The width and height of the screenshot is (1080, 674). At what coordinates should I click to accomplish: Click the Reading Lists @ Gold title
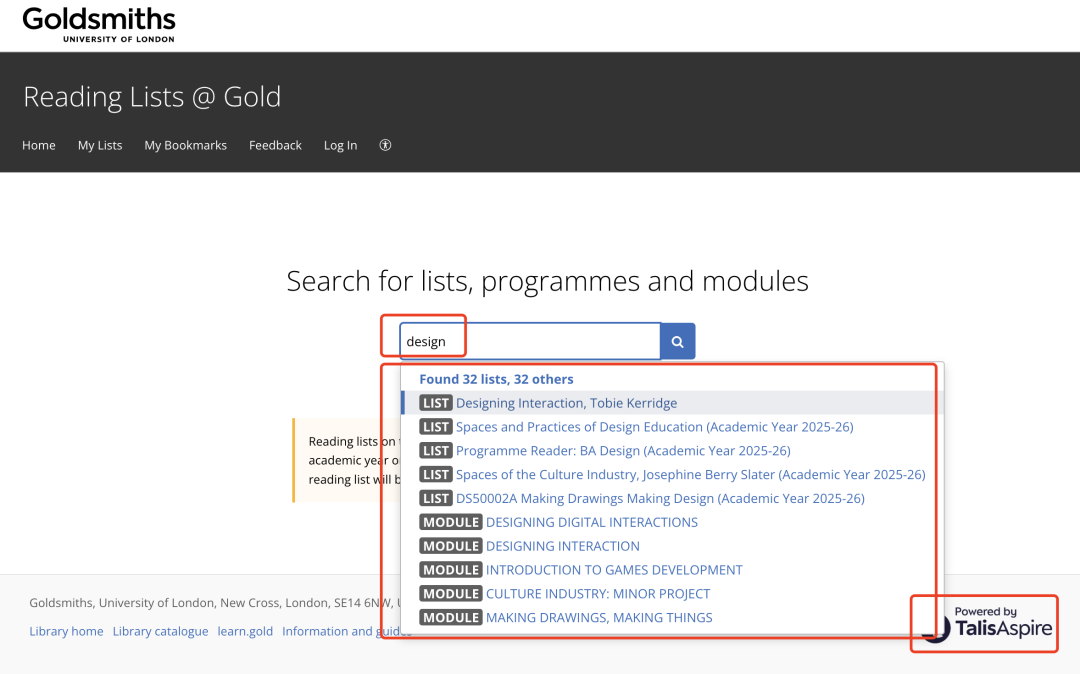(x=152, y=97)
